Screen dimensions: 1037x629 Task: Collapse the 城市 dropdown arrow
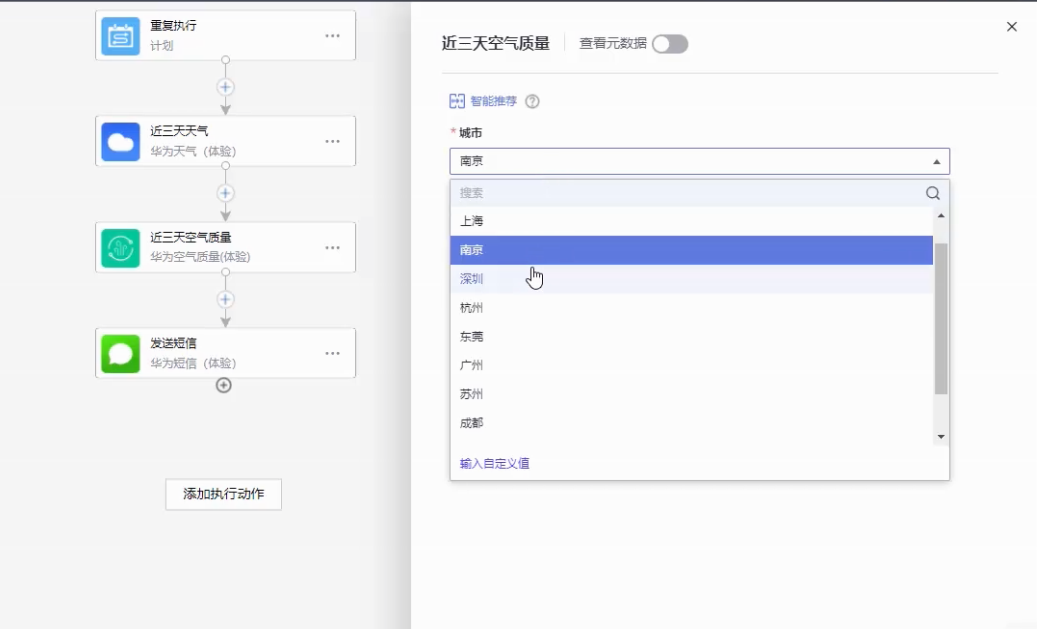[936, 162]
